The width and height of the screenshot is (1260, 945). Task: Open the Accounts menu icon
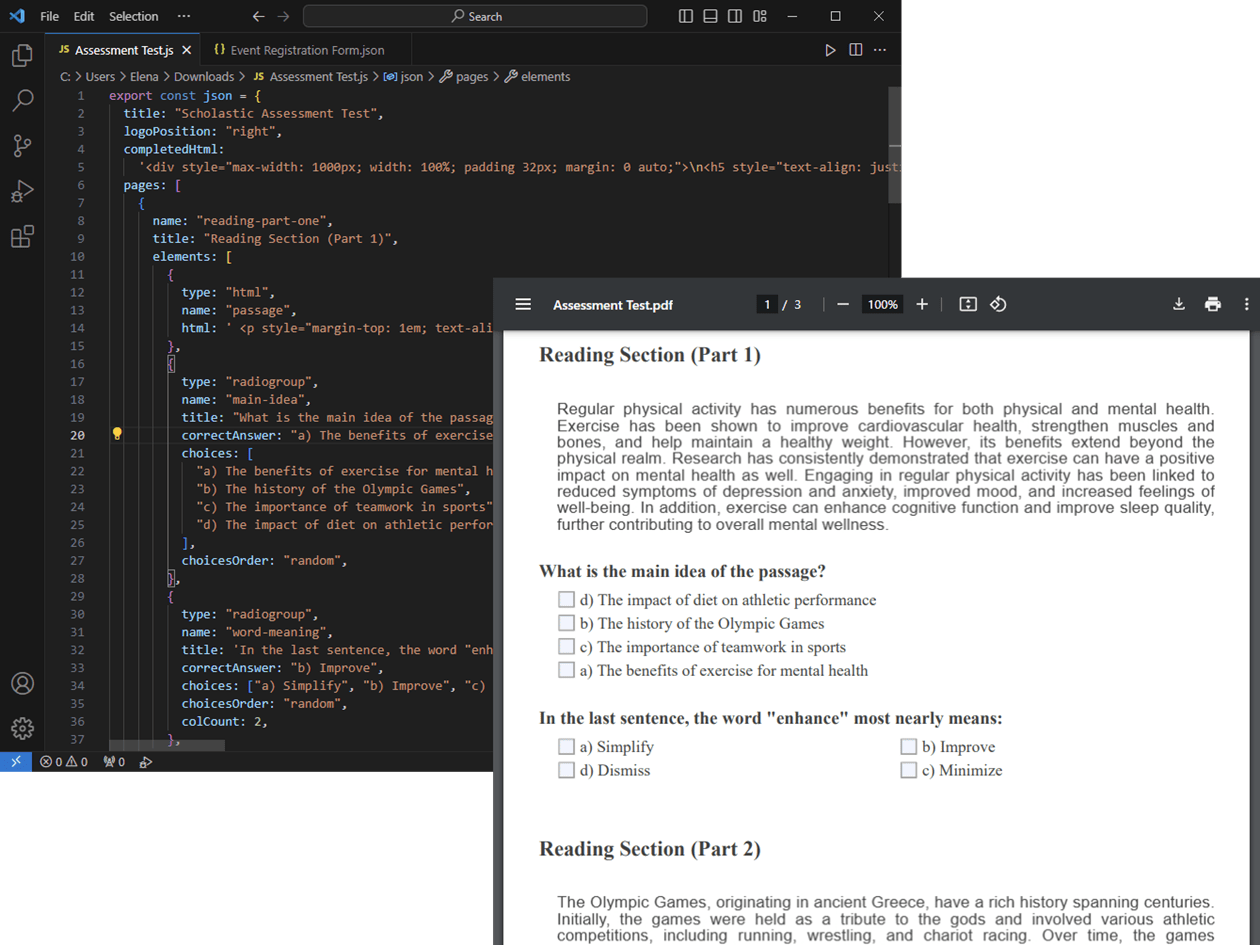click(x=22, y=683)
